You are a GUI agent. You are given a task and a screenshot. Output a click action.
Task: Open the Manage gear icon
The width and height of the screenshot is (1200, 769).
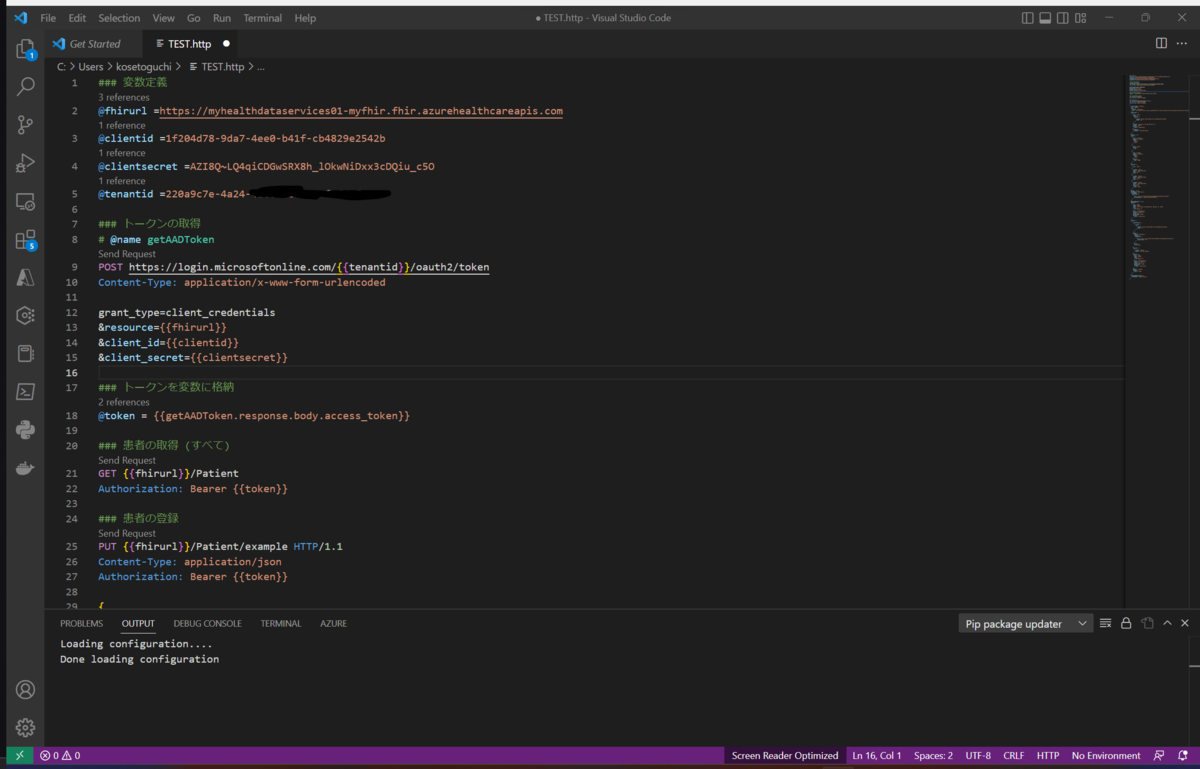pyautogui.click(x=26, y=728)
